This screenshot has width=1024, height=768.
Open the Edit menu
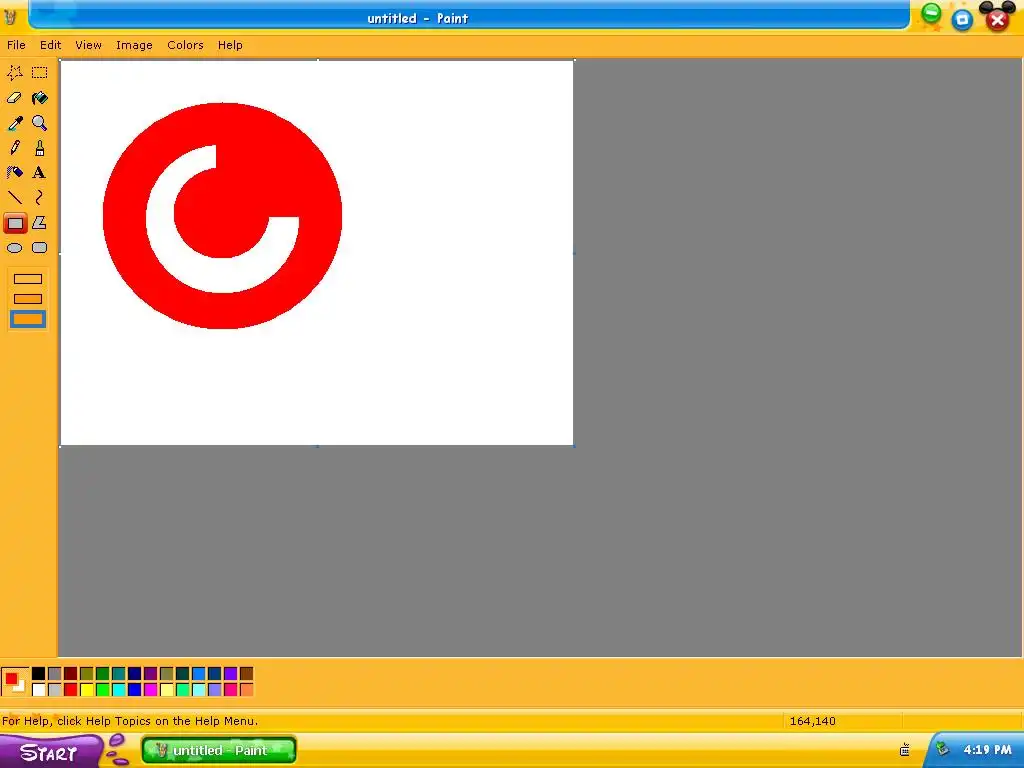click(50, 45)
